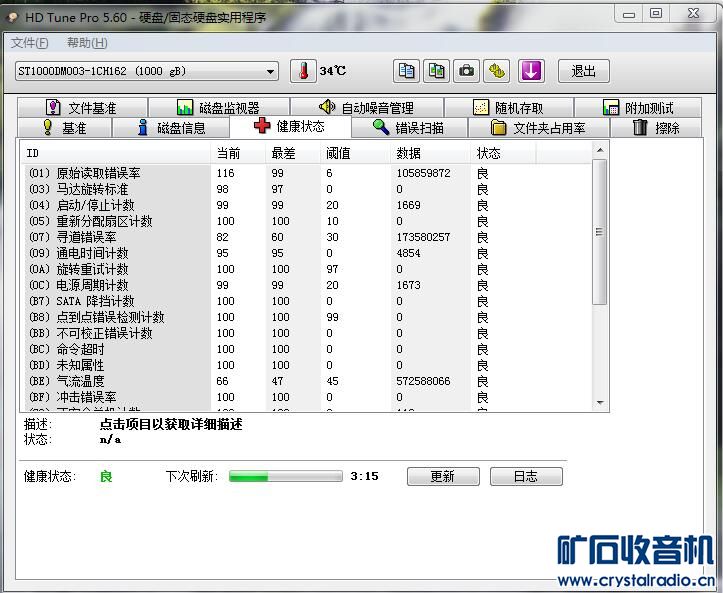Image resolution: width=723 pixels, height=593 pixels.
Task: Click the ID column header
Action: (x=116, y=153)
